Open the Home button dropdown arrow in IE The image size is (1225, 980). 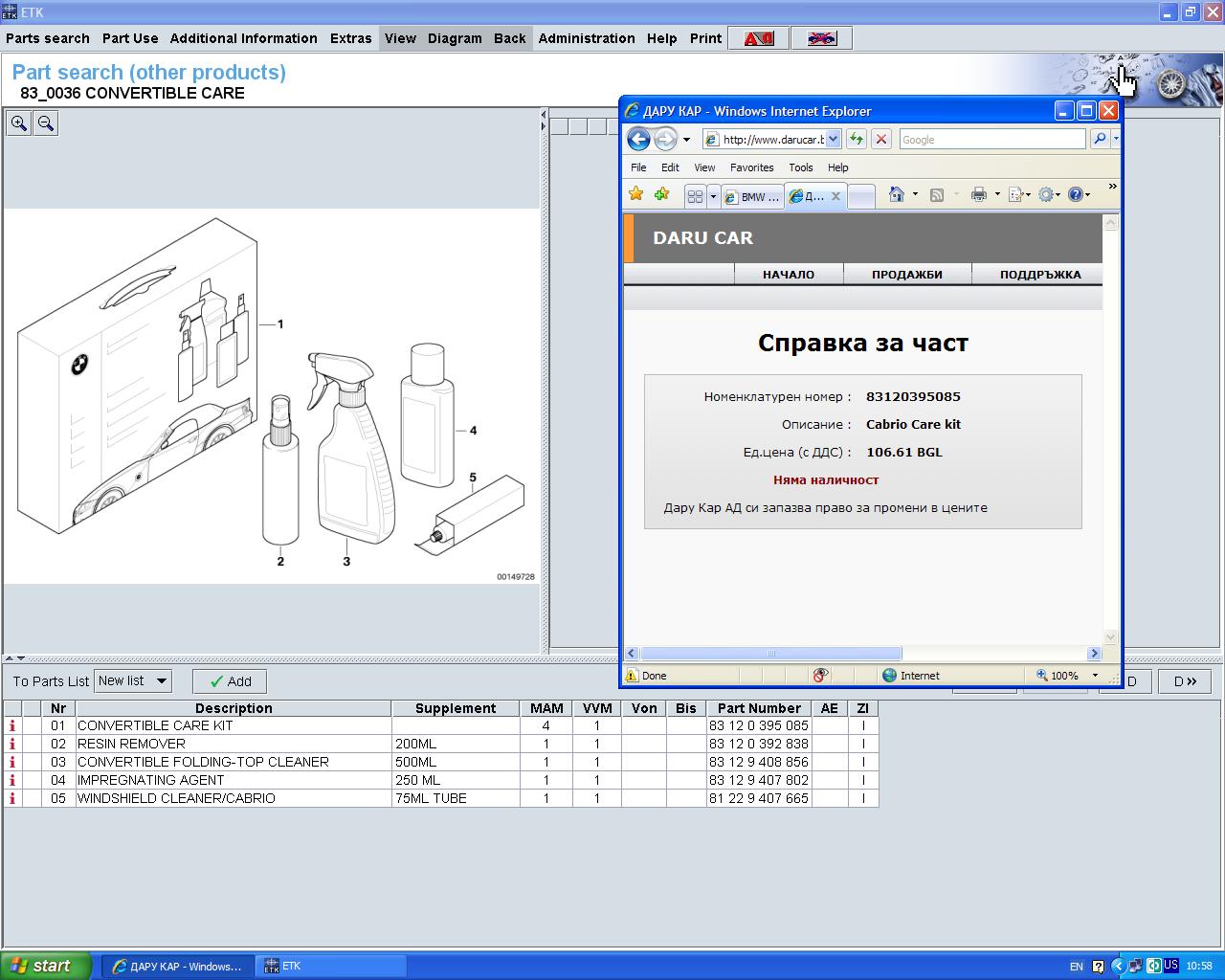915,194
